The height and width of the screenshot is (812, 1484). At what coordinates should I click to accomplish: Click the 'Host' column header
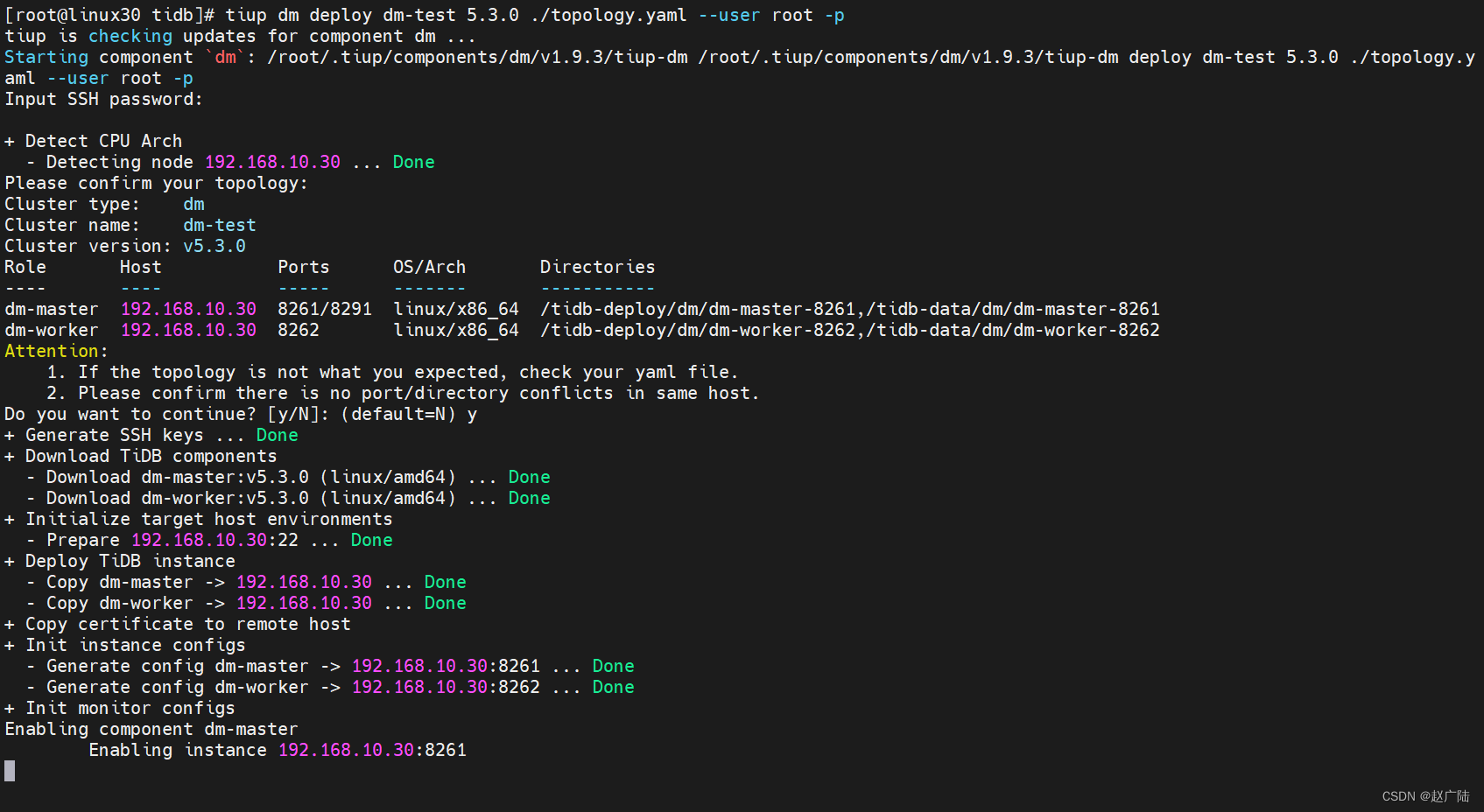point(140,267)
